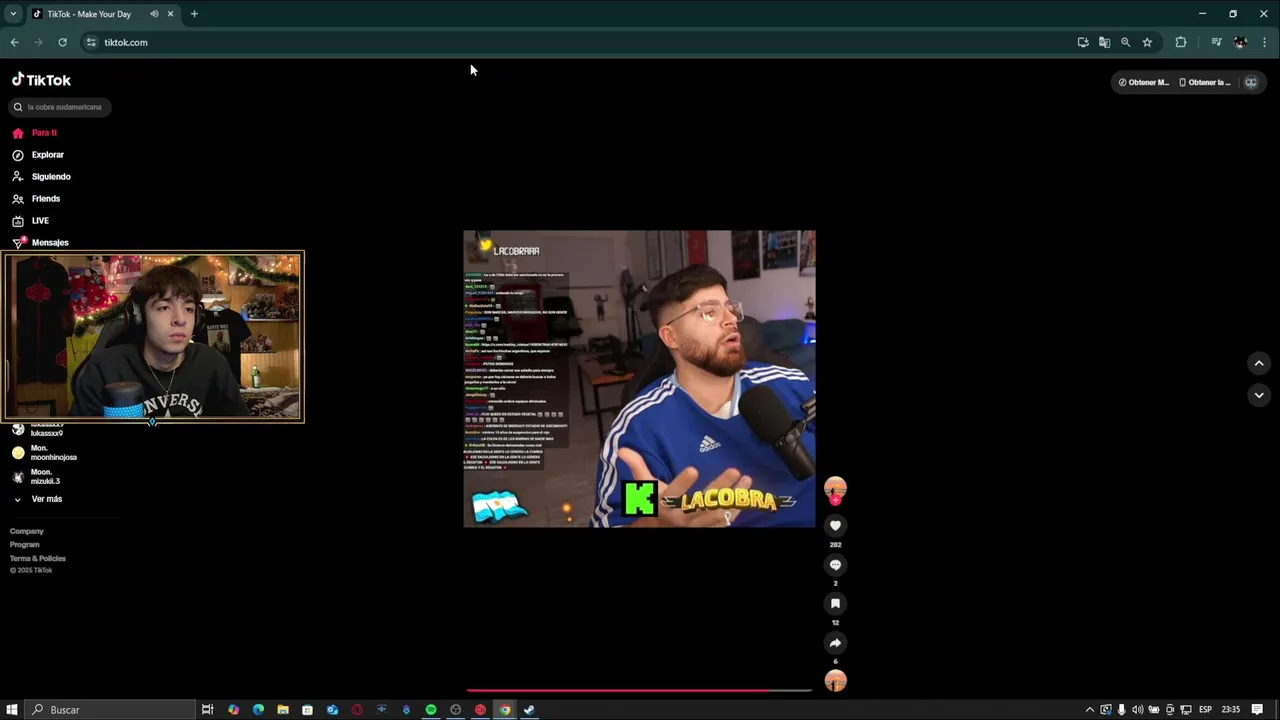Open the mizukii.3 followed account
The height and width of the screenshot is (720, 1280).
click(x=36, y=477)
